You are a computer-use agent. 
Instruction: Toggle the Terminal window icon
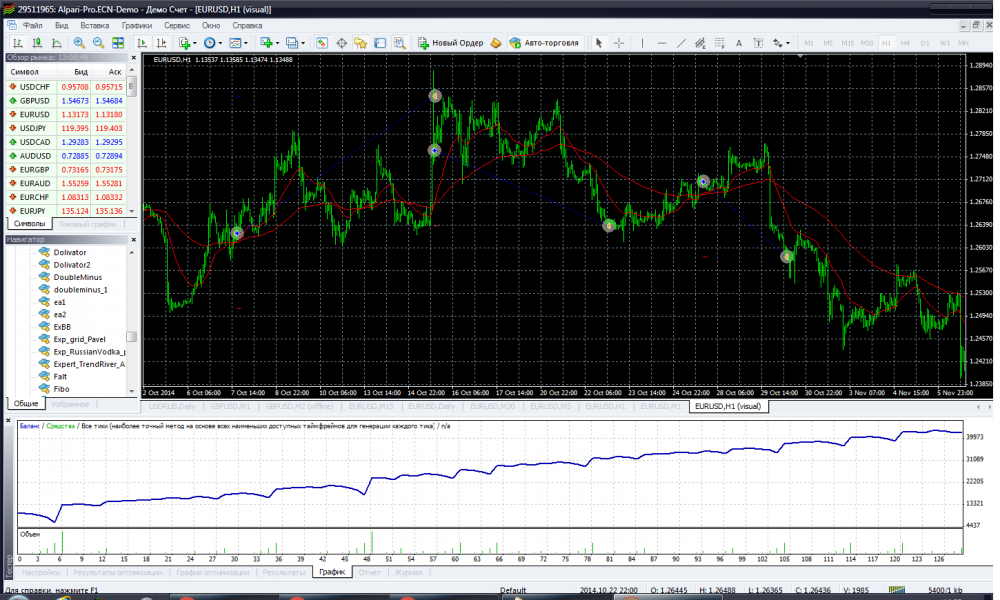click(379, 43)
